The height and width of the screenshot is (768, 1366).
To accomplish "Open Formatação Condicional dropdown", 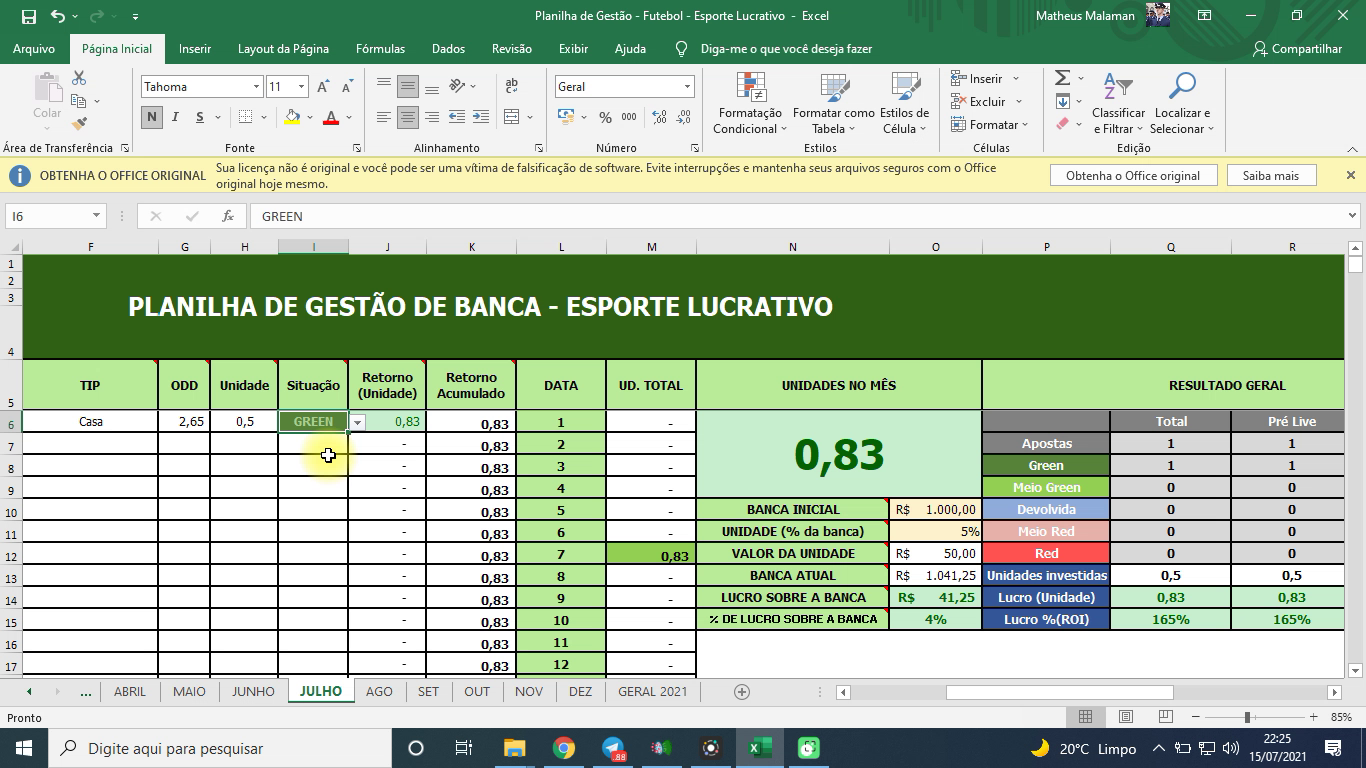I will [750, 103].
